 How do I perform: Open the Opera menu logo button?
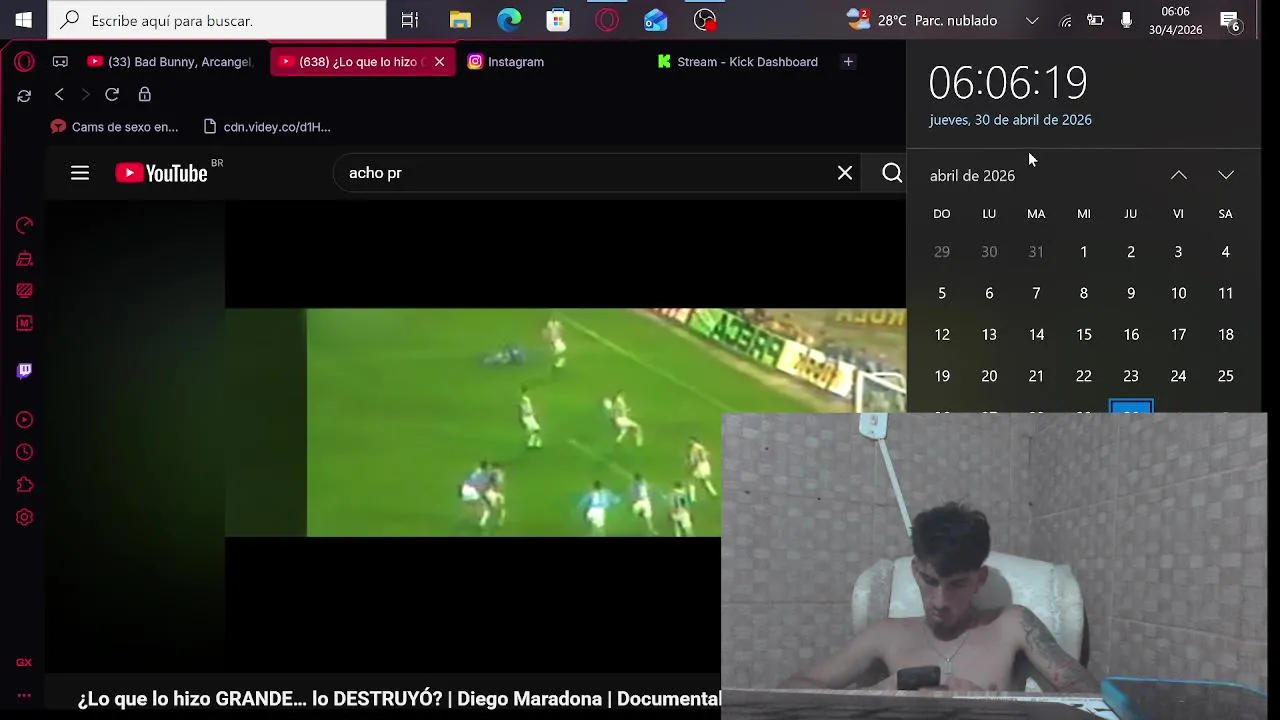24,62
